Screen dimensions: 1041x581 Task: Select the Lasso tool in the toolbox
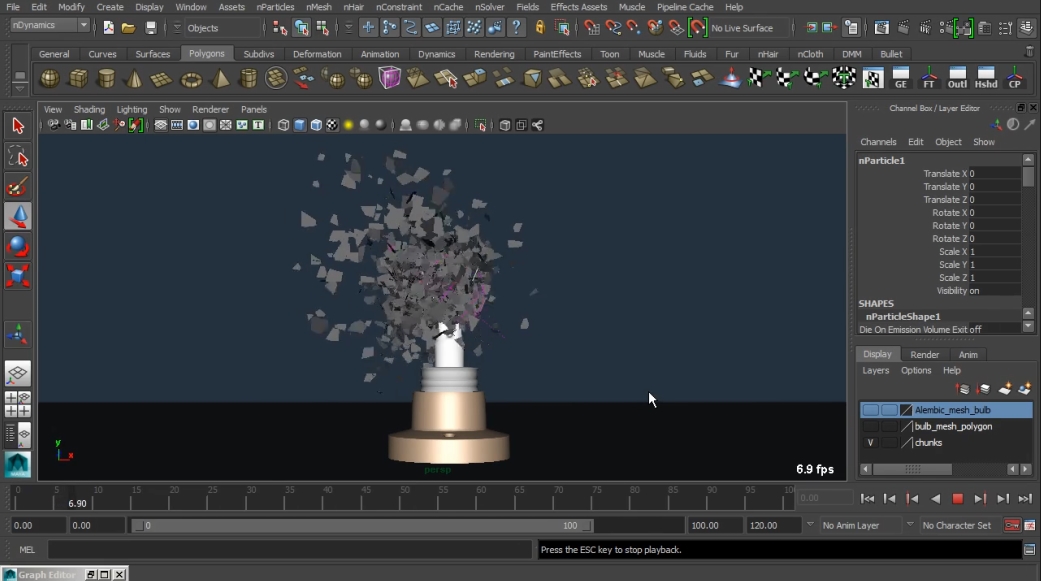pos(17,156)
